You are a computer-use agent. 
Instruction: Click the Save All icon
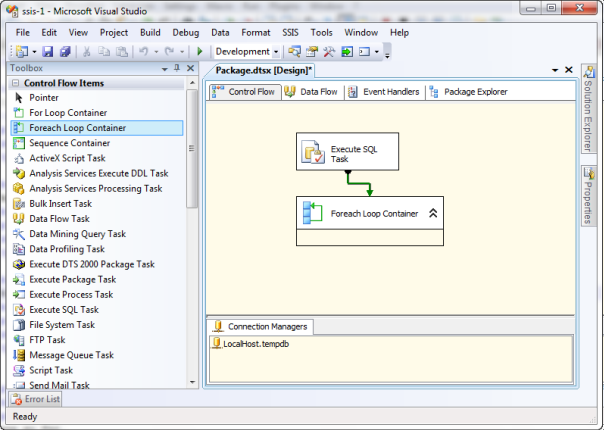pyautogui.click(x=65, y=52)
